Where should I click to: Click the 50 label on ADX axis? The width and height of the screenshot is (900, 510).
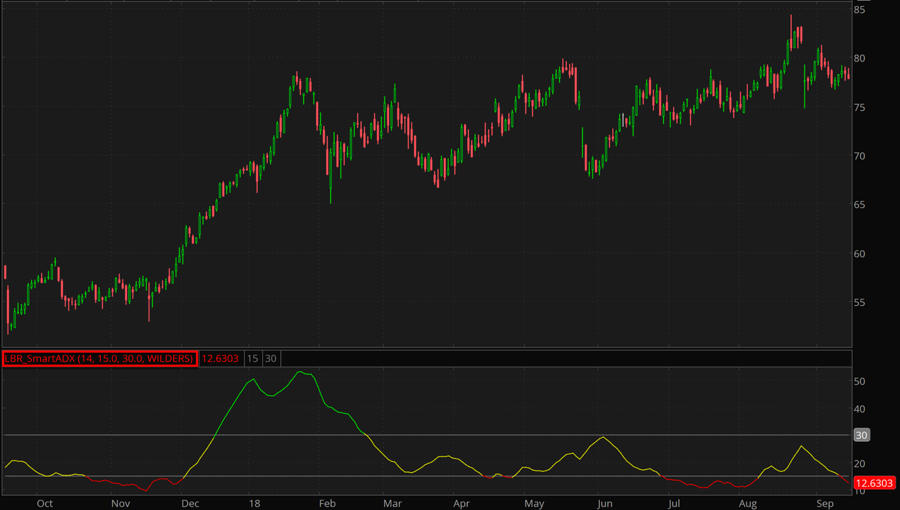[x=860, y=382]
